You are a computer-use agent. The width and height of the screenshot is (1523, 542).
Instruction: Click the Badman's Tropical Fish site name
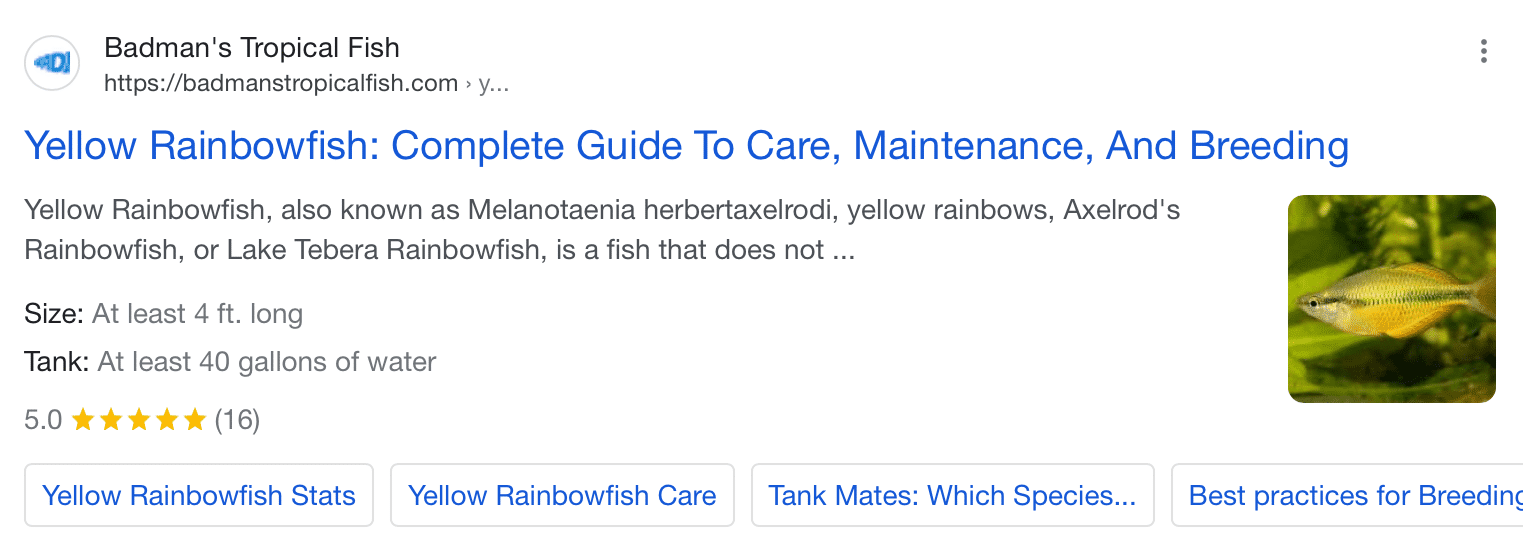point(252,47)
